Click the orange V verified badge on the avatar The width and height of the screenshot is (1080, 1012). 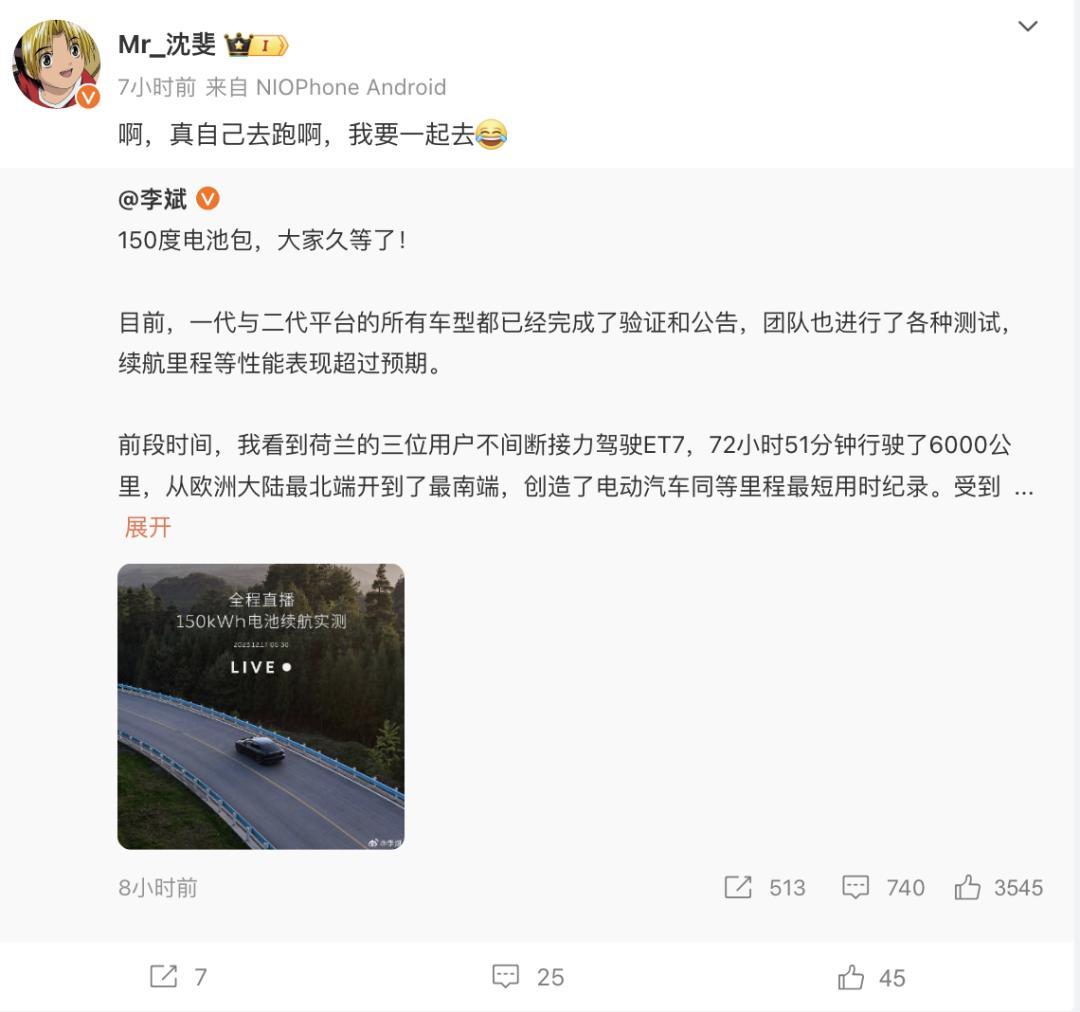point(88,97)
